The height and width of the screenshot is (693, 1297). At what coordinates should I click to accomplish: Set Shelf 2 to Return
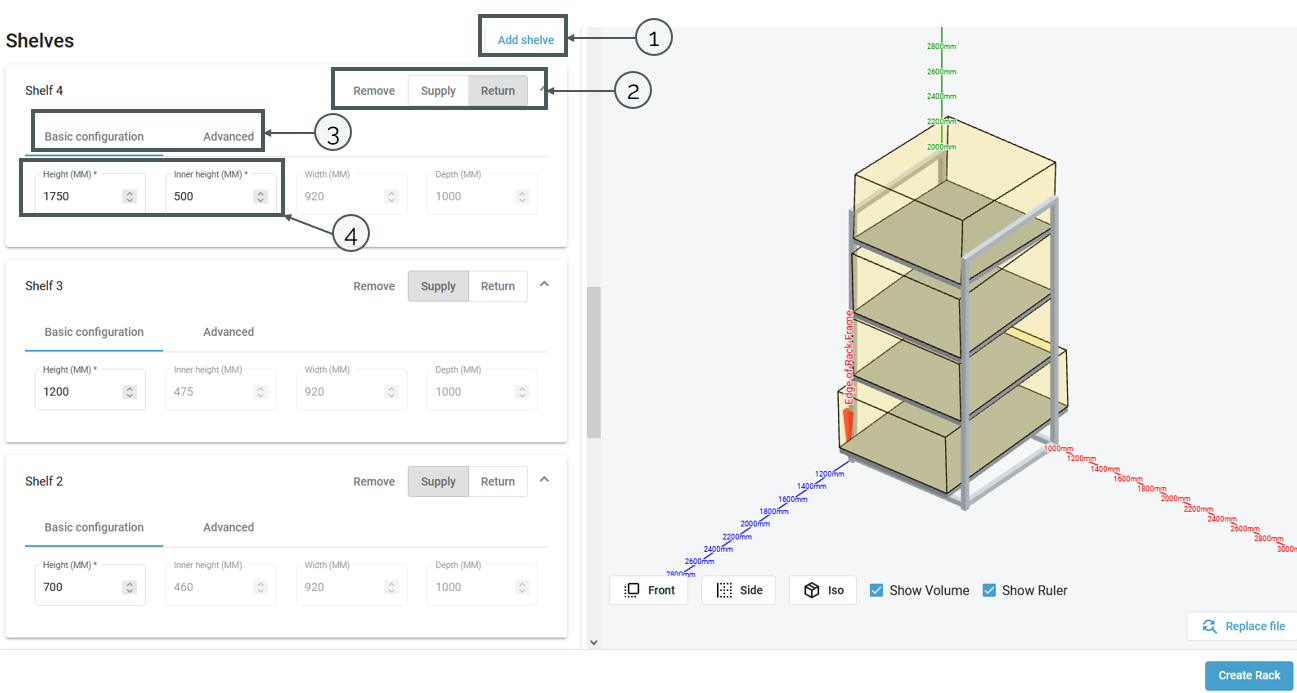pos(498,481)
